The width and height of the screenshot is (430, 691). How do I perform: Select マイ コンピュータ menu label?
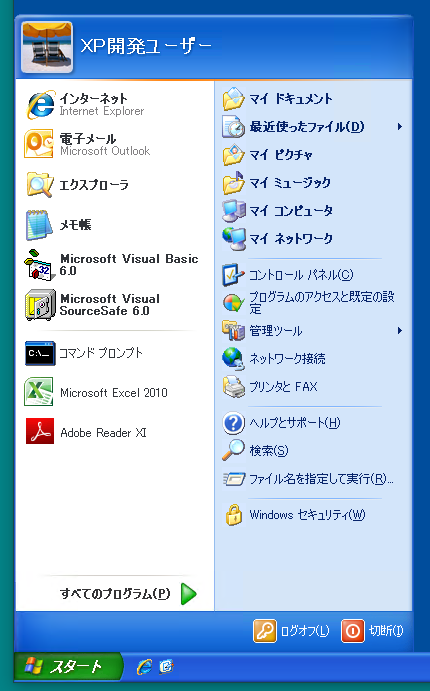point(291,211)
